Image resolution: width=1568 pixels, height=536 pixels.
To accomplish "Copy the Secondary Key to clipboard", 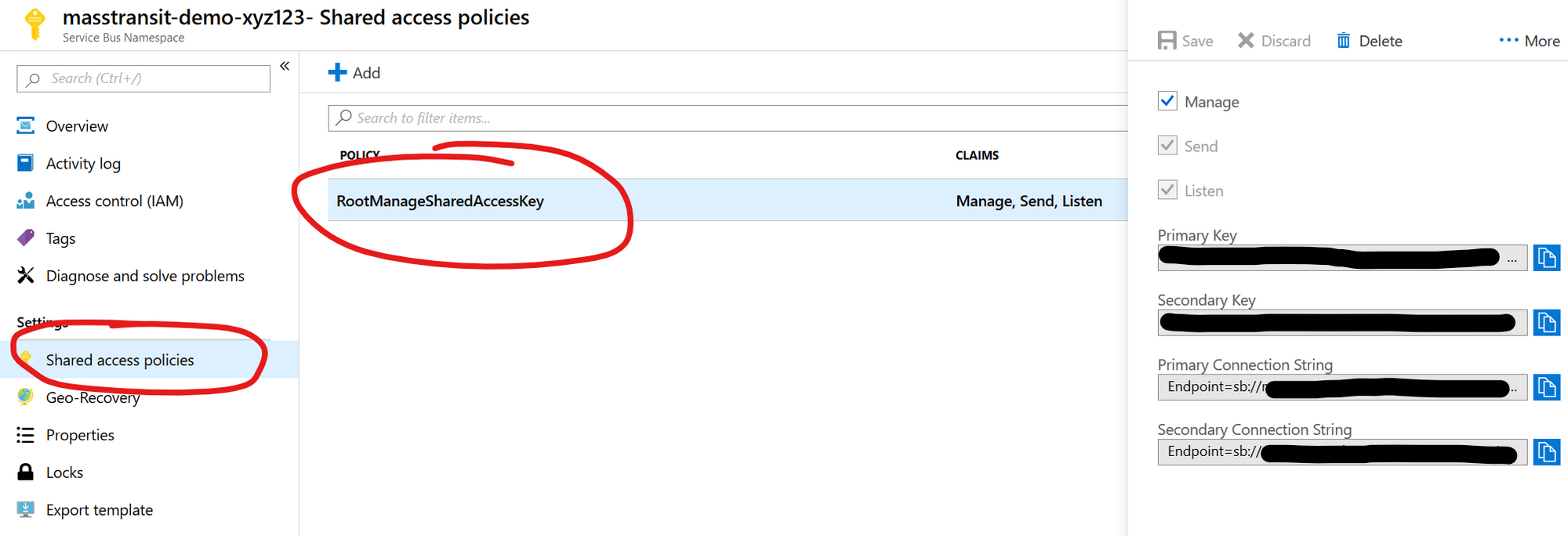I will (x=1547, y=323).
